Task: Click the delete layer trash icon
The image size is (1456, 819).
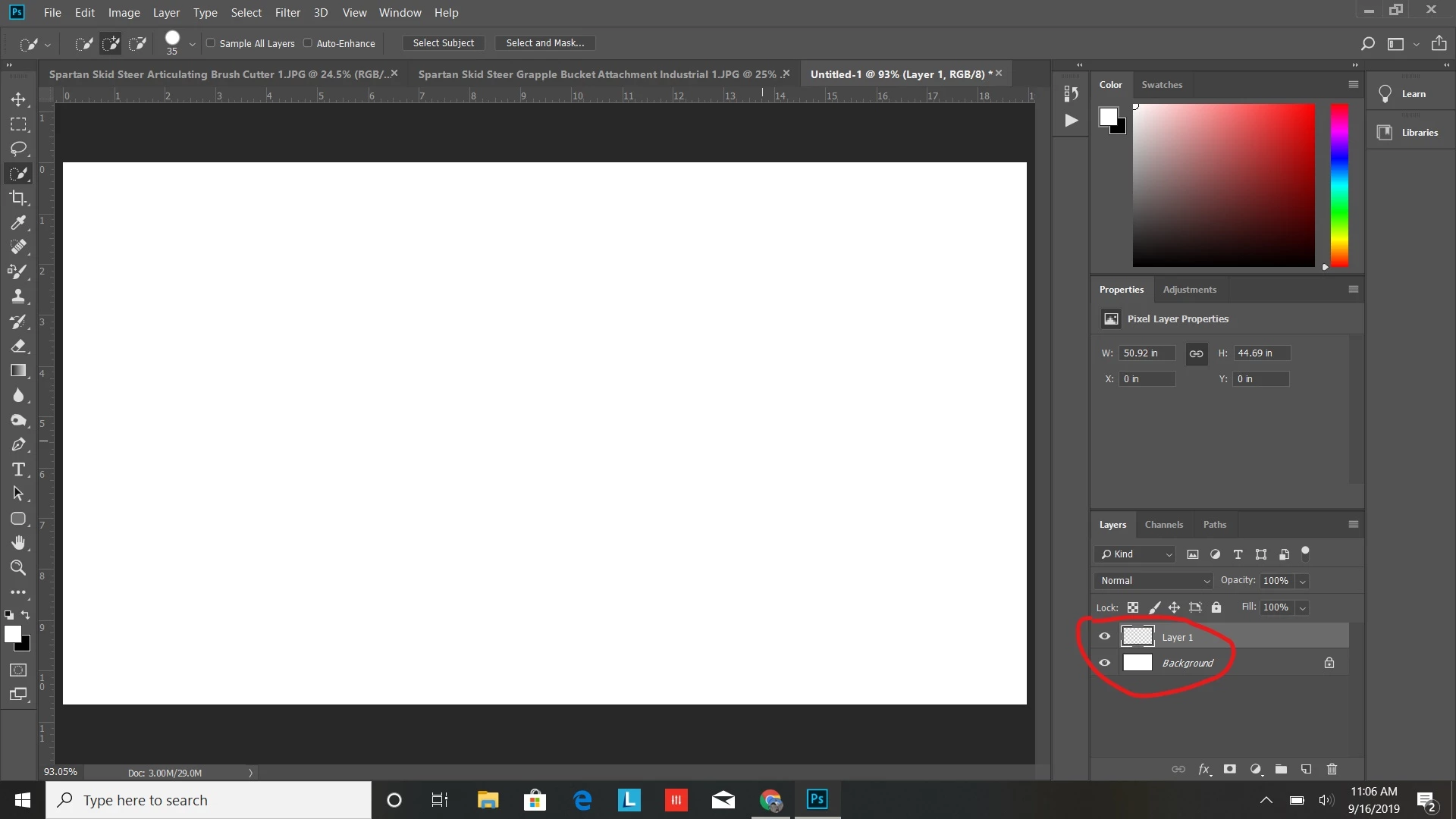Action: [x=1332, y=769]
